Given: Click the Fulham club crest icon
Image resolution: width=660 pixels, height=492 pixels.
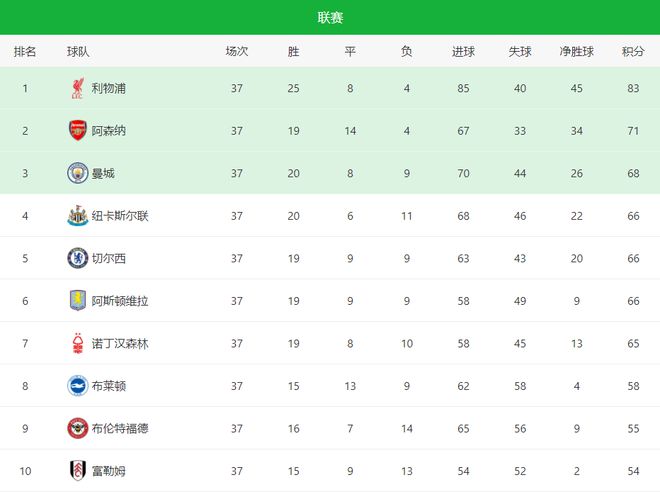Looking at the screenshot, I should coord(77,470).
